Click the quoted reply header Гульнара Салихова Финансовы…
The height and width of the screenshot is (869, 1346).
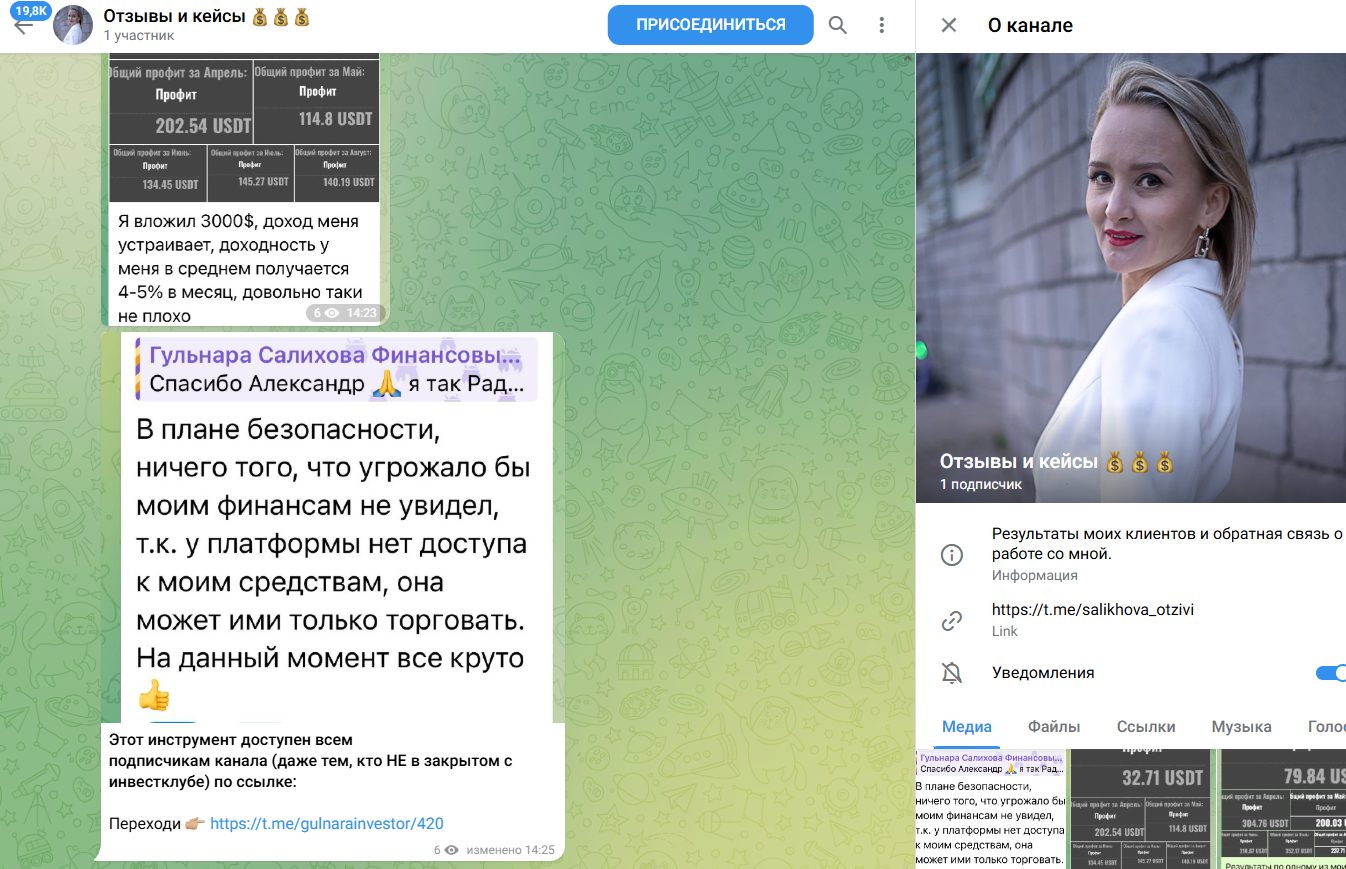click(x=338, y=369)
